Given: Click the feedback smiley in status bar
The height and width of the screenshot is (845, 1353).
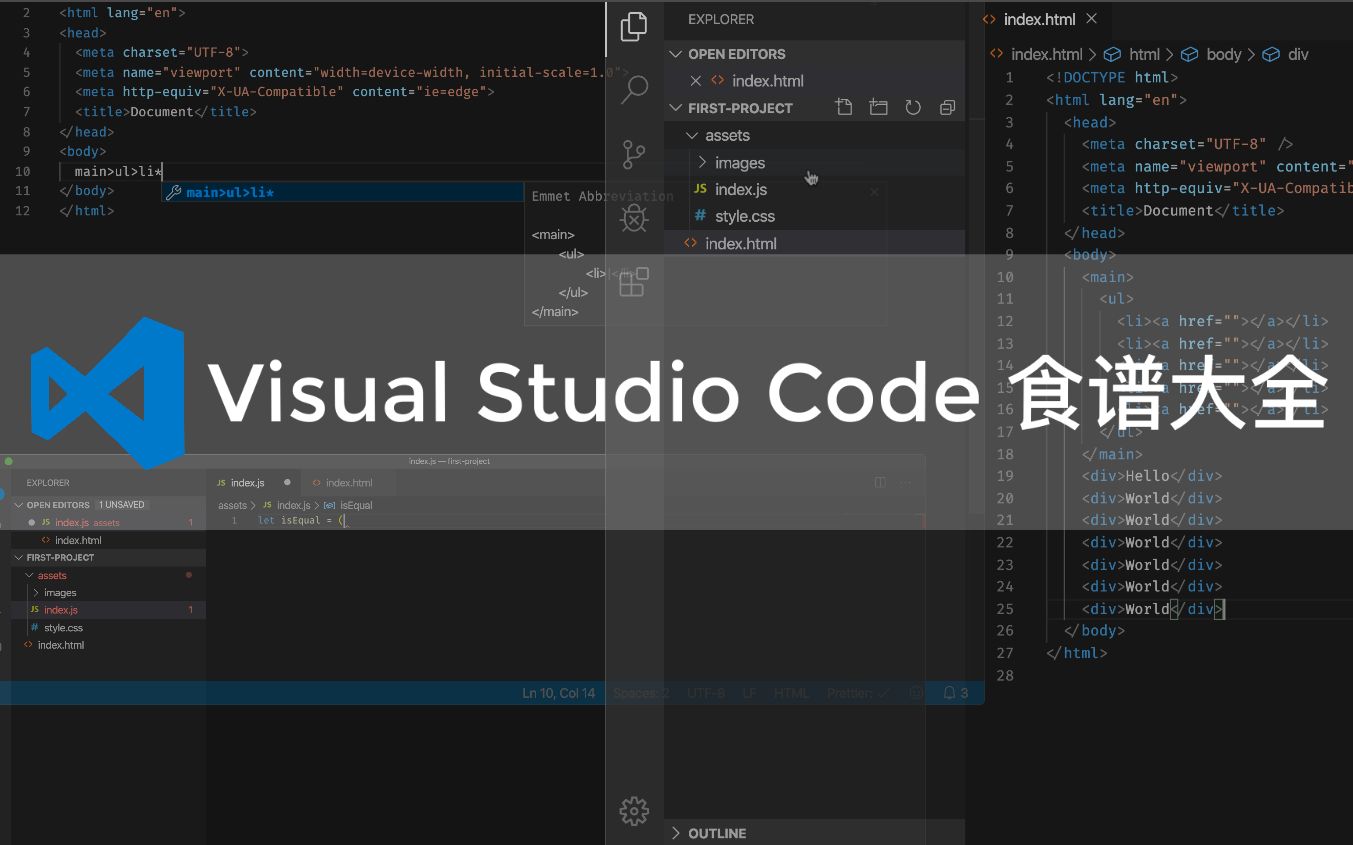Looking at the screenshot, I should (916, 692).
